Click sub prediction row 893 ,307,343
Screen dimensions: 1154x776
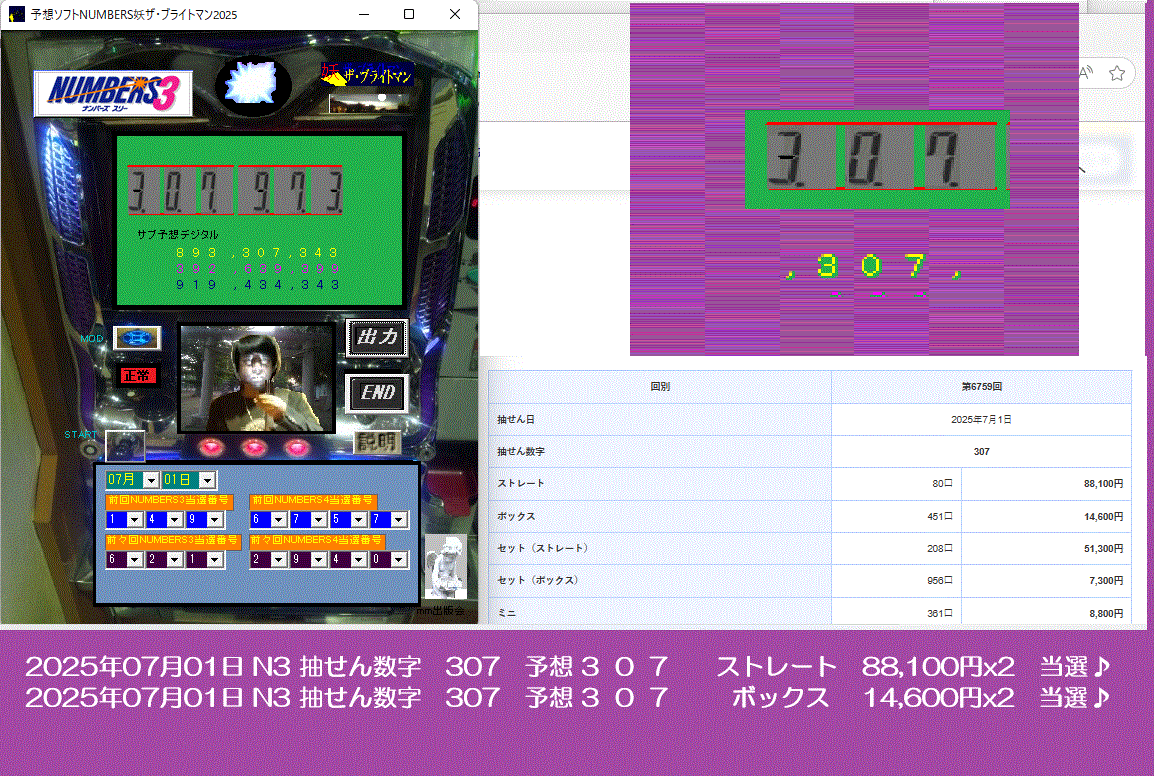257,253
